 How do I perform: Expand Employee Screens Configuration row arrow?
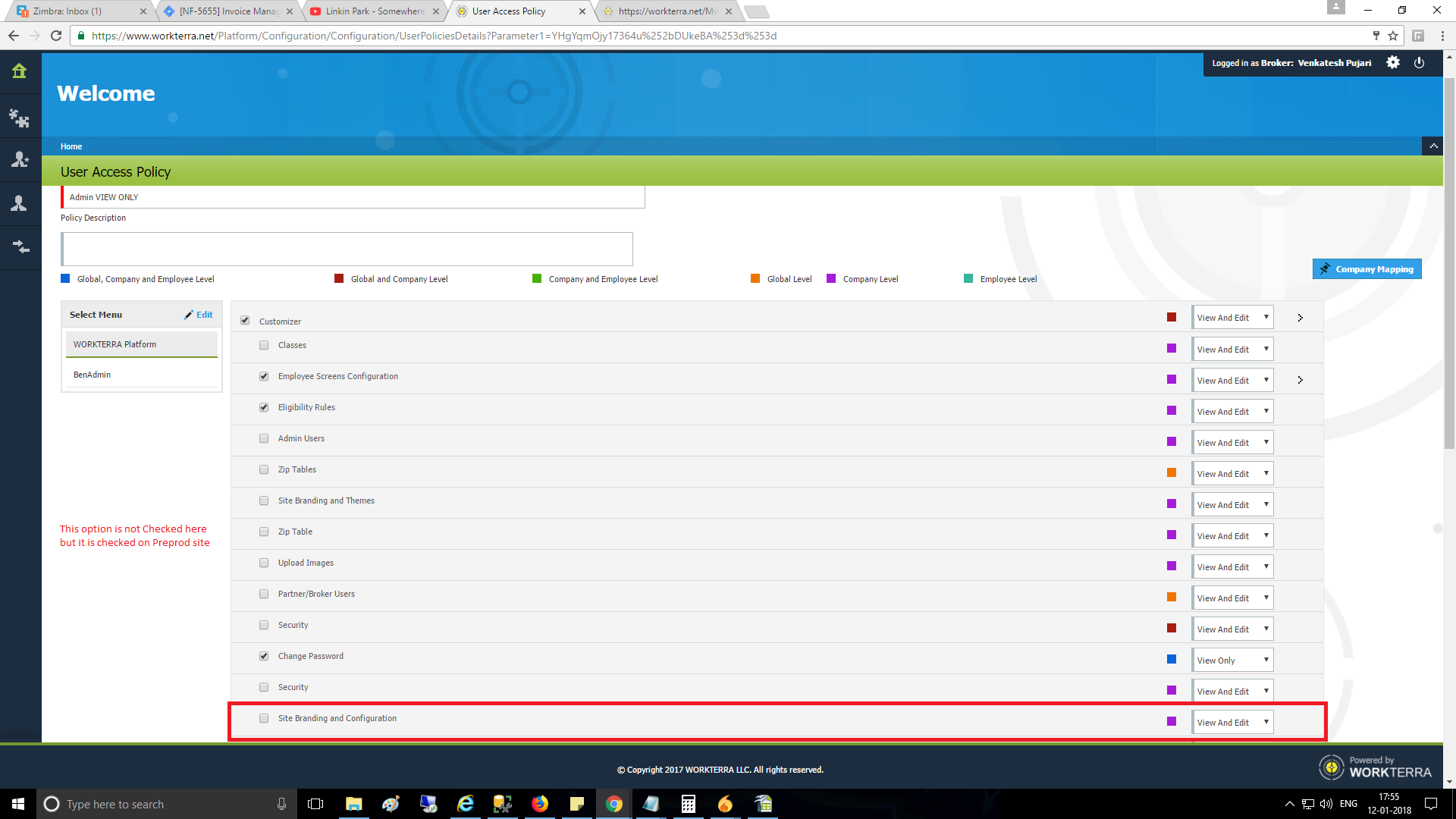pyautogui.click(x=1300, y=380)
